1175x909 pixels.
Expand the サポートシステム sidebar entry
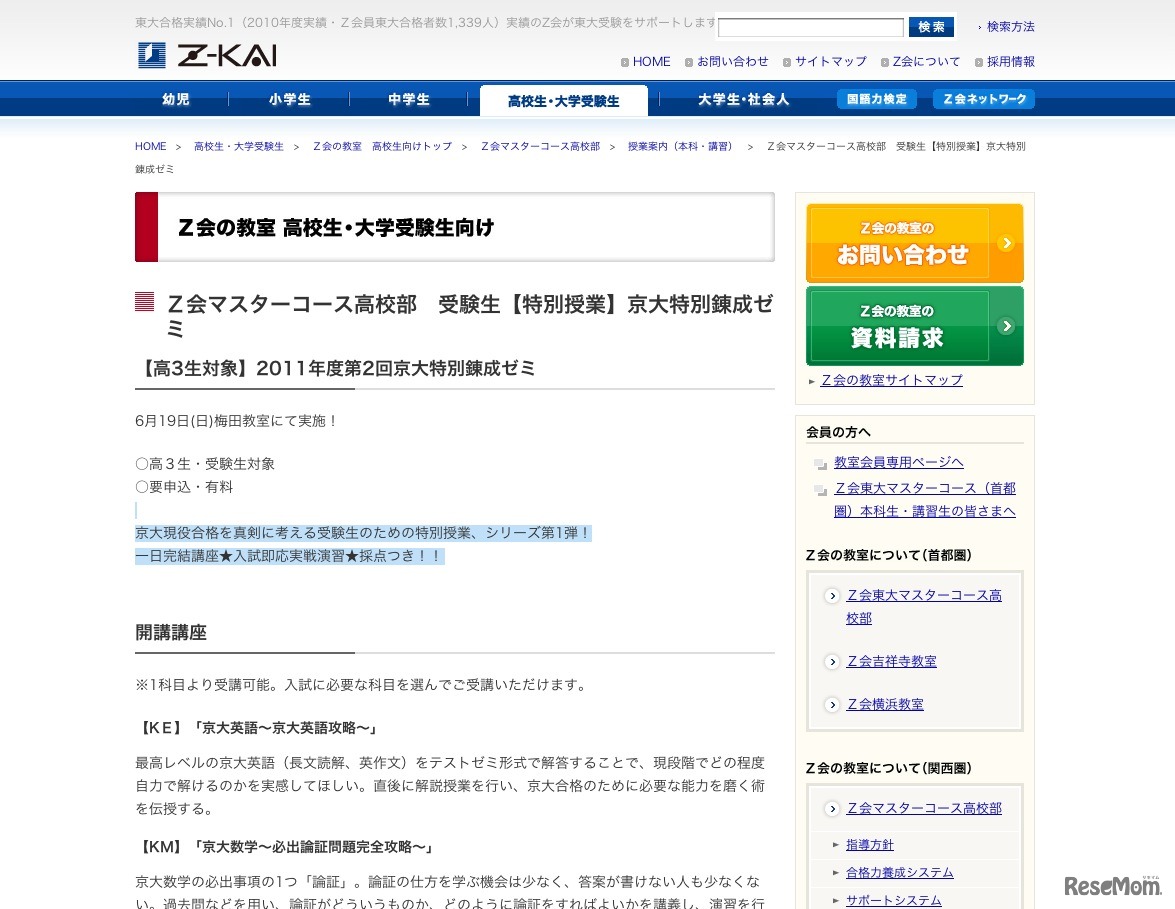pyautogui.click(x=893, y=899)
